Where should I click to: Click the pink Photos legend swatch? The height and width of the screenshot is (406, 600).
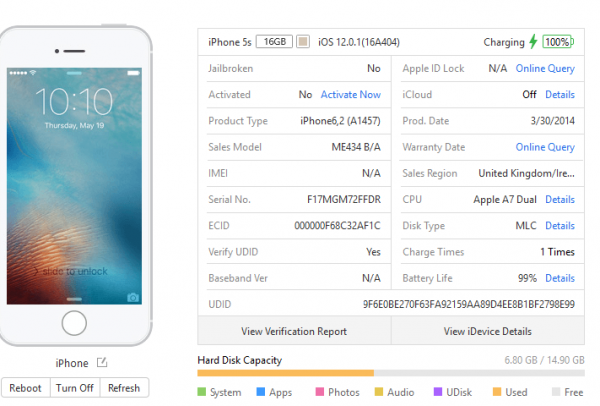320,392
